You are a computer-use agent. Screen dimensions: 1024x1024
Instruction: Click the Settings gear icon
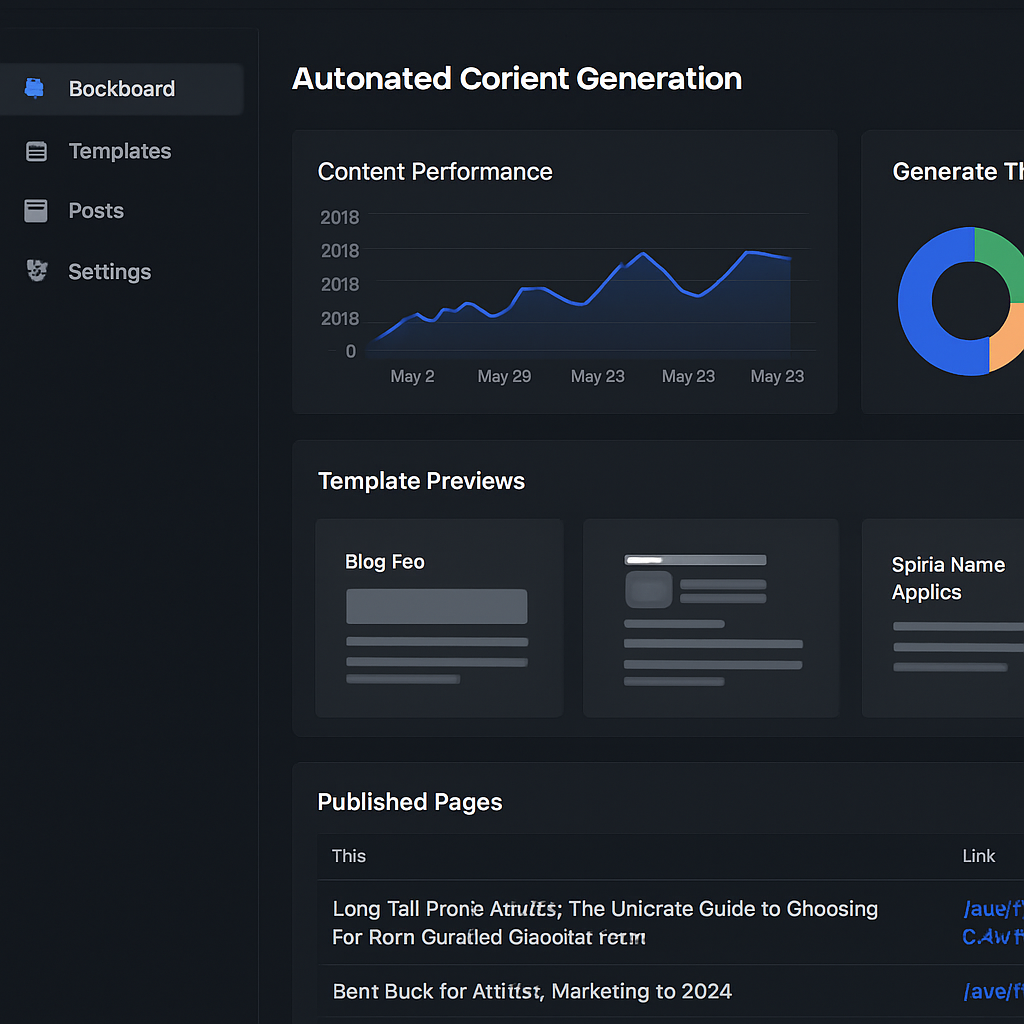click(35, 271)
